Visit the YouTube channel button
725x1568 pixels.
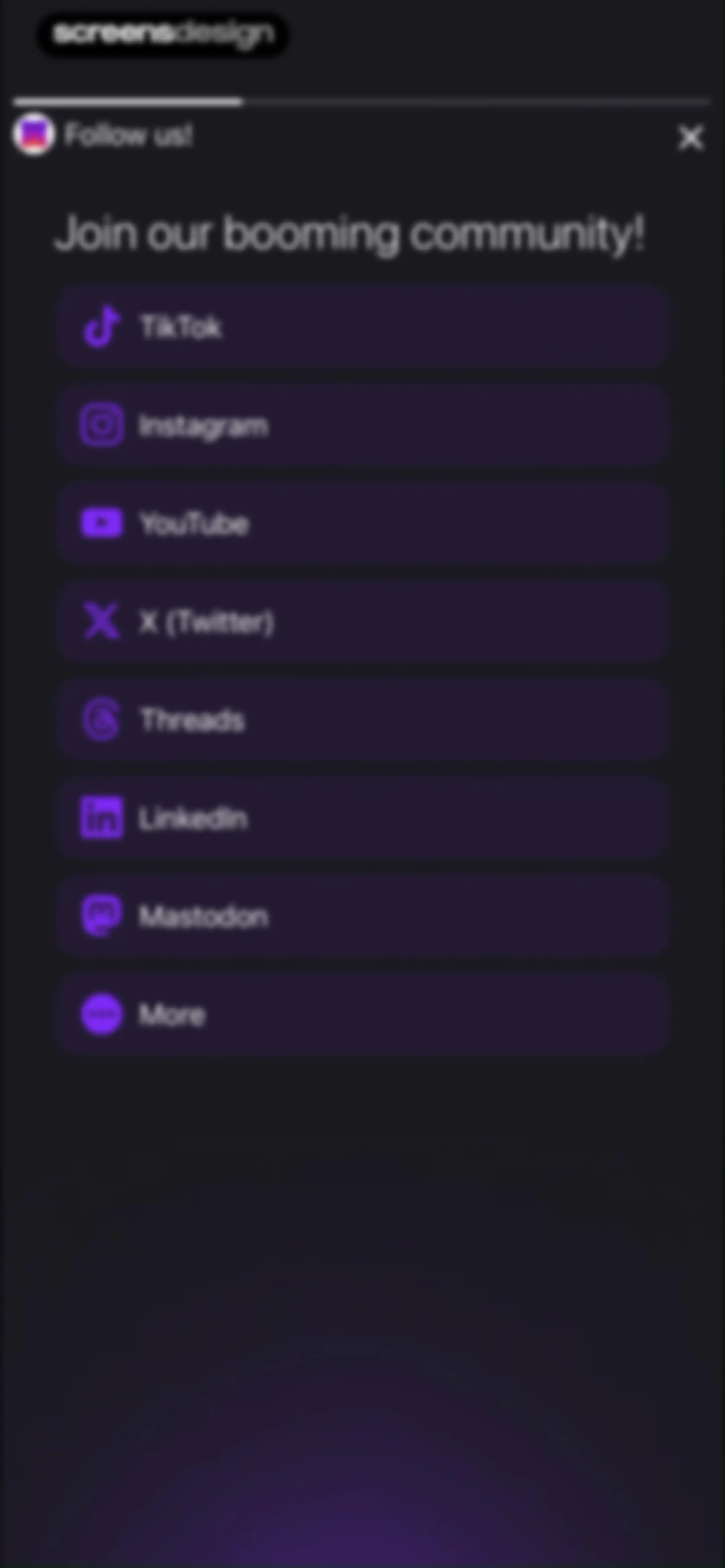[363, 523]
